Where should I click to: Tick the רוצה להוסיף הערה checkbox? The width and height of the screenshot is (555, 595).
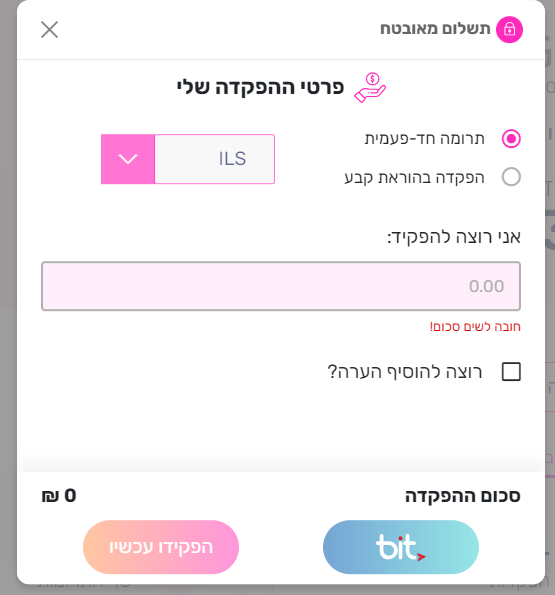click(511, 371)
